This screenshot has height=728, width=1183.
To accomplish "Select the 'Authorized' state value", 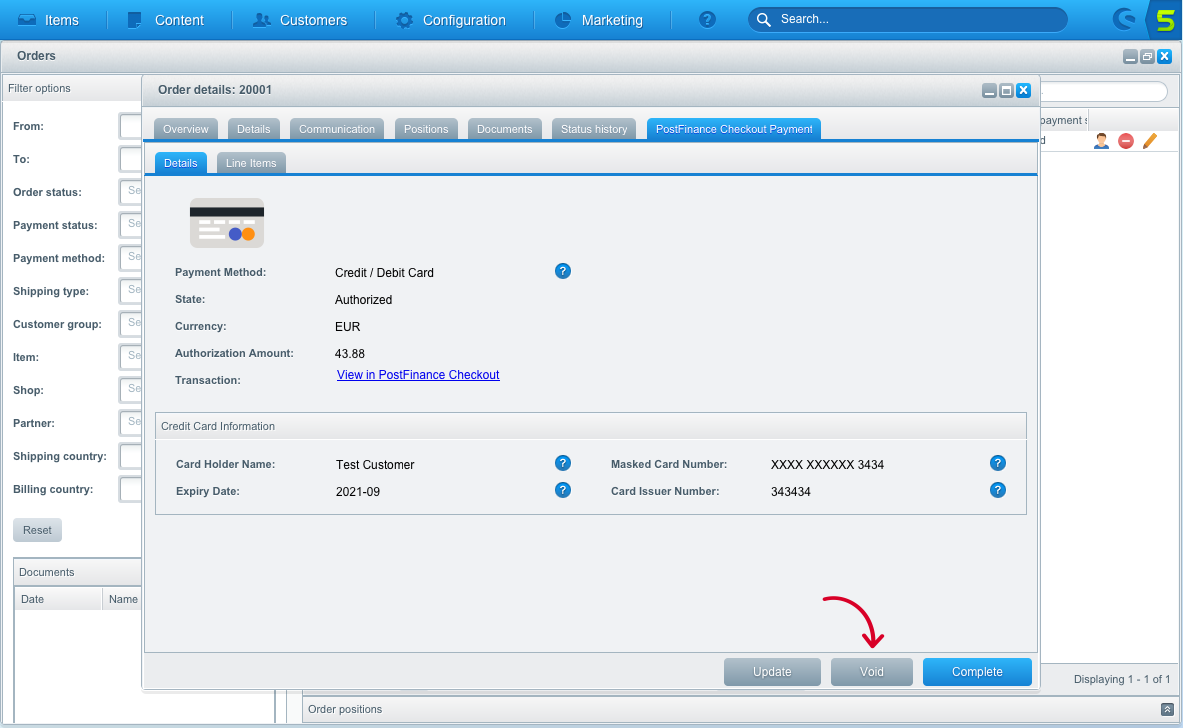I will coord(363,299).
